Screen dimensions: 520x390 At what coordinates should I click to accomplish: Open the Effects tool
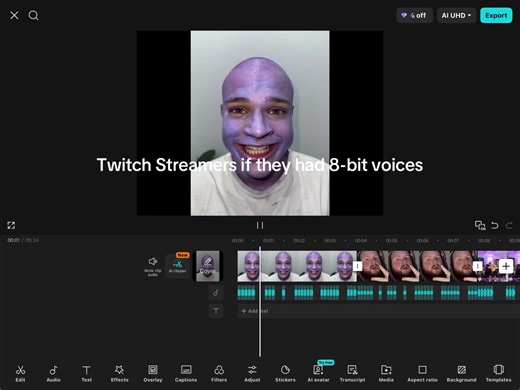tap(119, 373)
